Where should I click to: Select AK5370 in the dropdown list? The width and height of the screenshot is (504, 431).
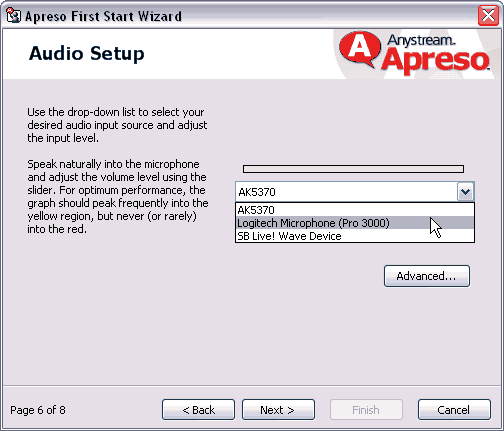[x=355, y=210]
